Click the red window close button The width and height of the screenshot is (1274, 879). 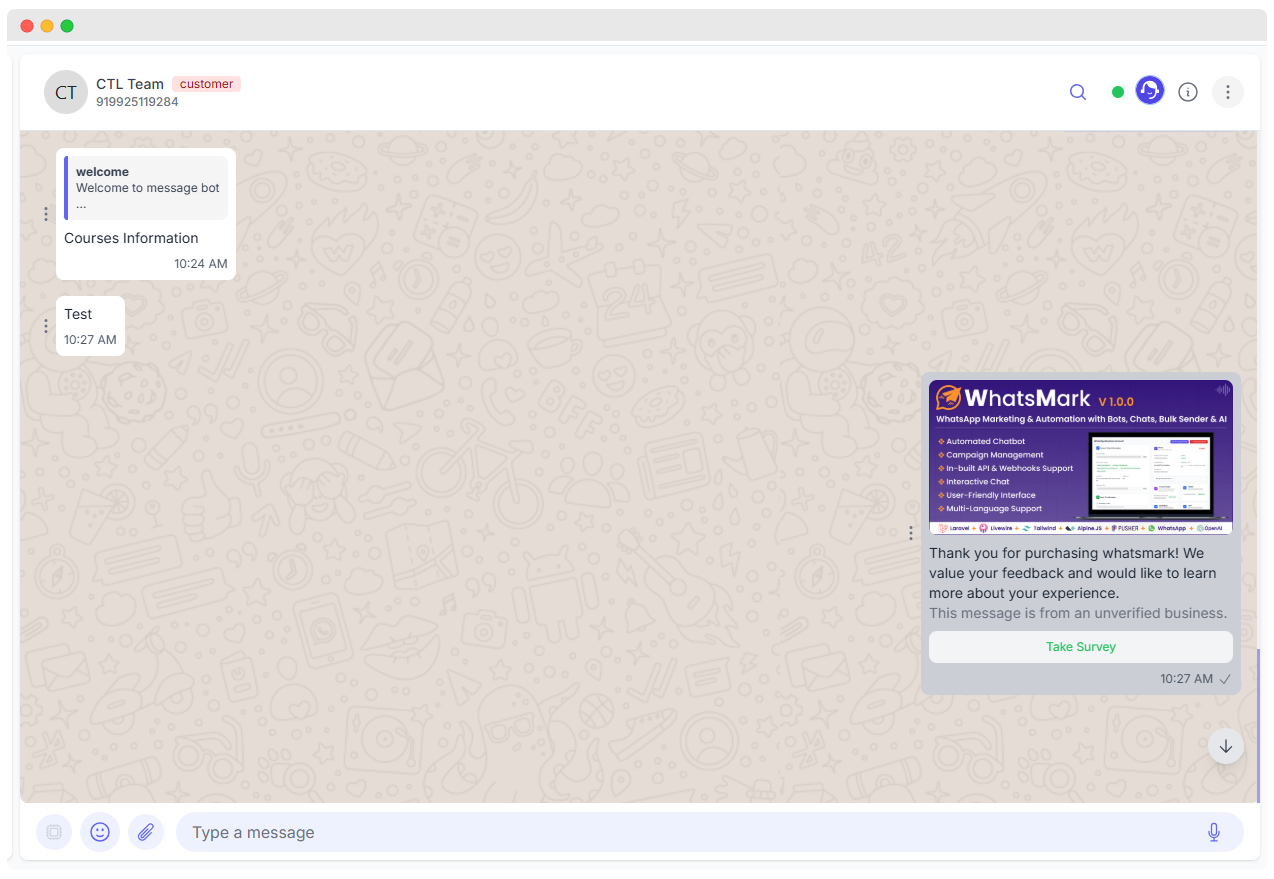(27, 26)
